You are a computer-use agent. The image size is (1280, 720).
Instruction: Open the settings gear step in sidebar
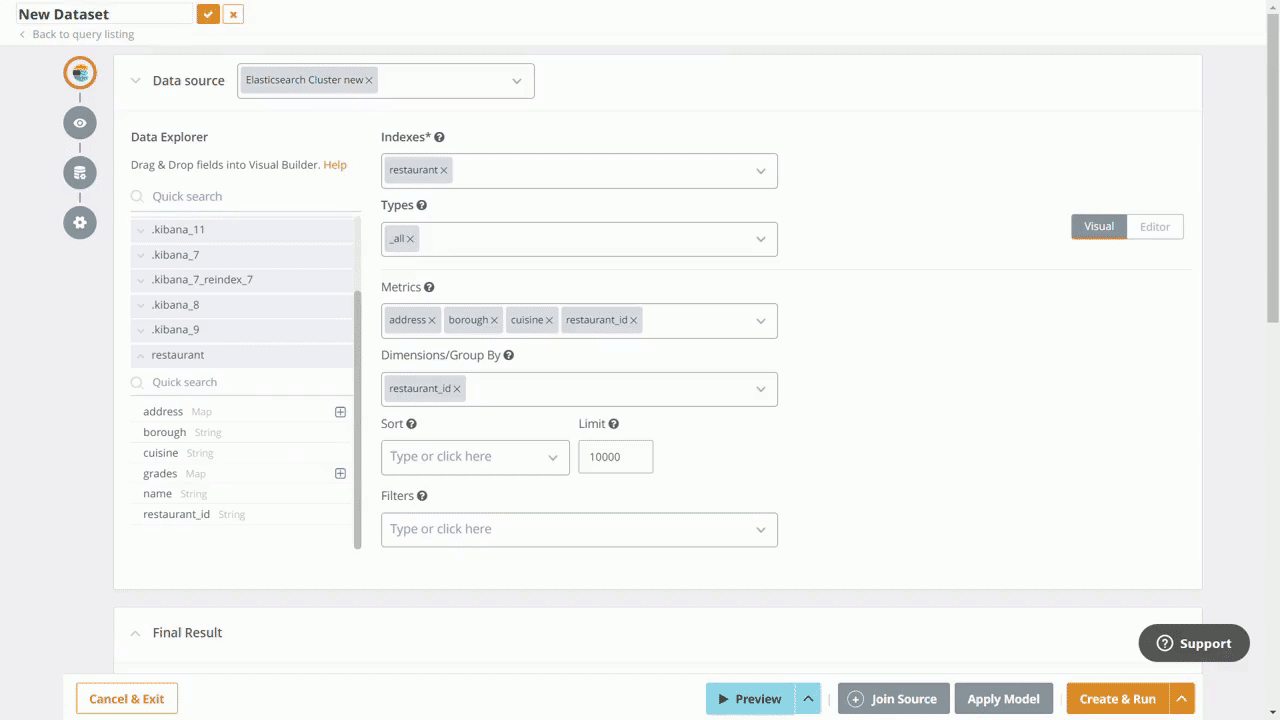[80, 222]
